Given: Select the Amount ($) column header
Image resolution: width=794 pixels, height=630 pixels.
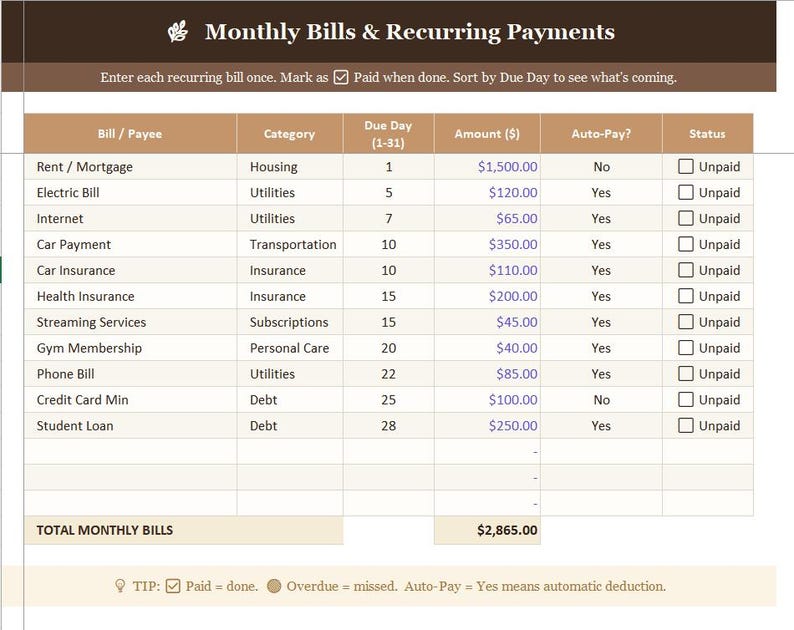Looking at the screenshot, I should 487,134.
